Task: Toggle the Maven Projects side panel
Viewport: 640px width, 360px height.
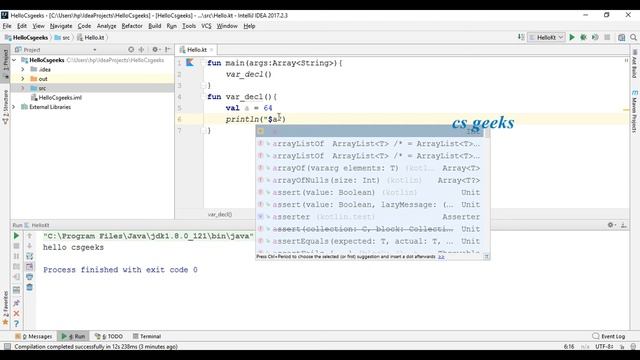Action: click(635, 111)
